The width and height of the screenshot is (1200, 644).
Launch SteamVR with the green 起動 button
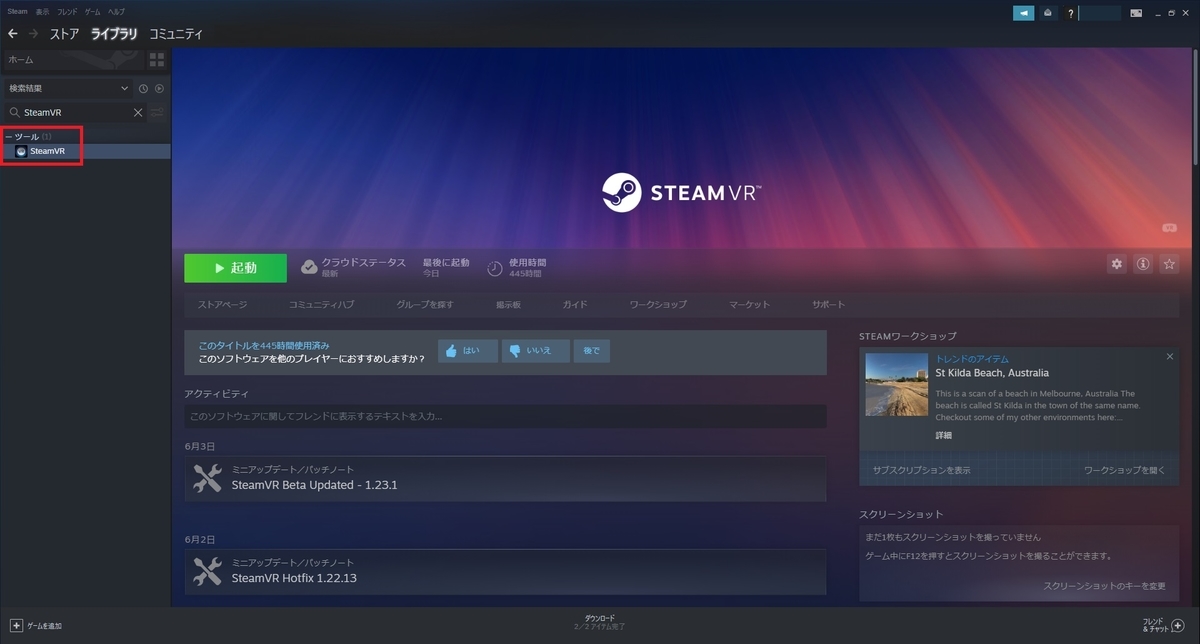coord(235,268)
